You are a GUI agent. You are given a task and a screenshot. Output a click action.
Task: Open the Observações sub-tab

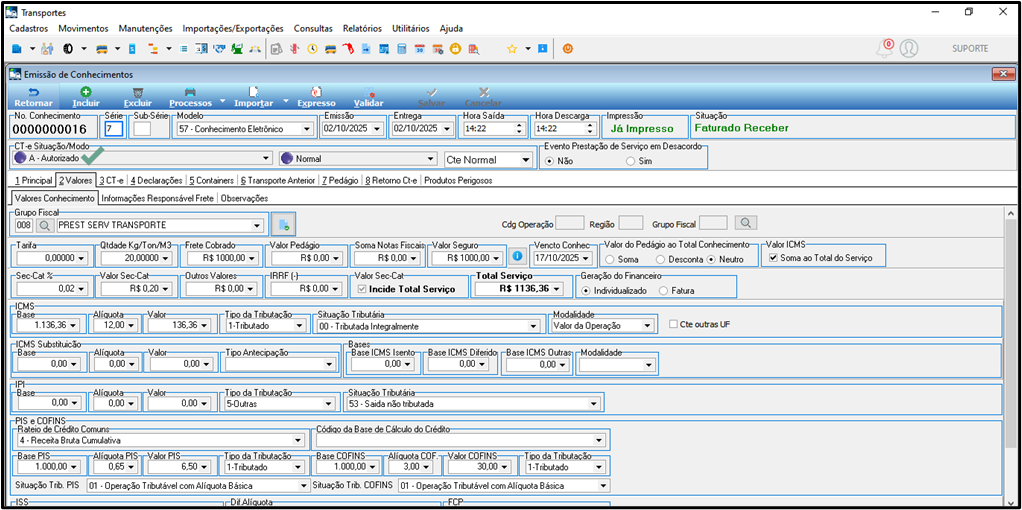pos(245,198)
